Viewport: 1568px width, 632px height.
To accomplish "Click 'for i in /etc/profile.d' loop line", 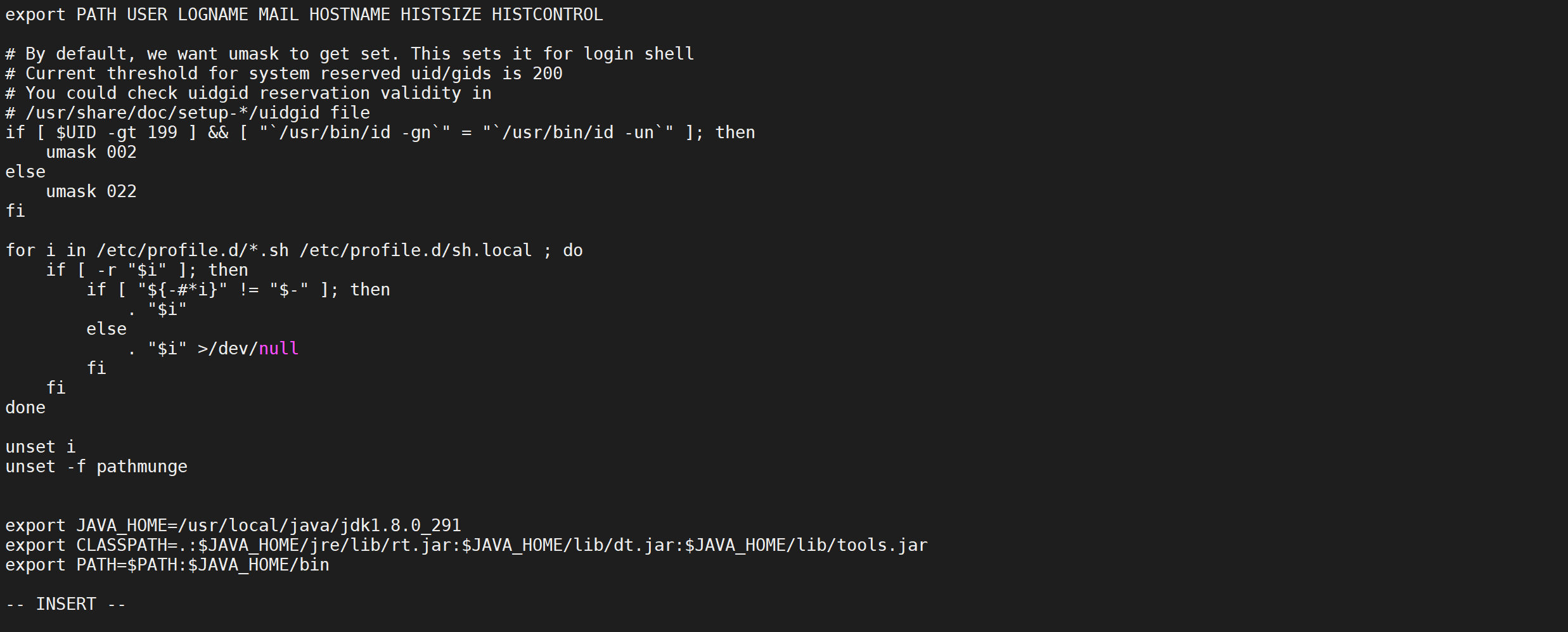I will pos(294,250).
